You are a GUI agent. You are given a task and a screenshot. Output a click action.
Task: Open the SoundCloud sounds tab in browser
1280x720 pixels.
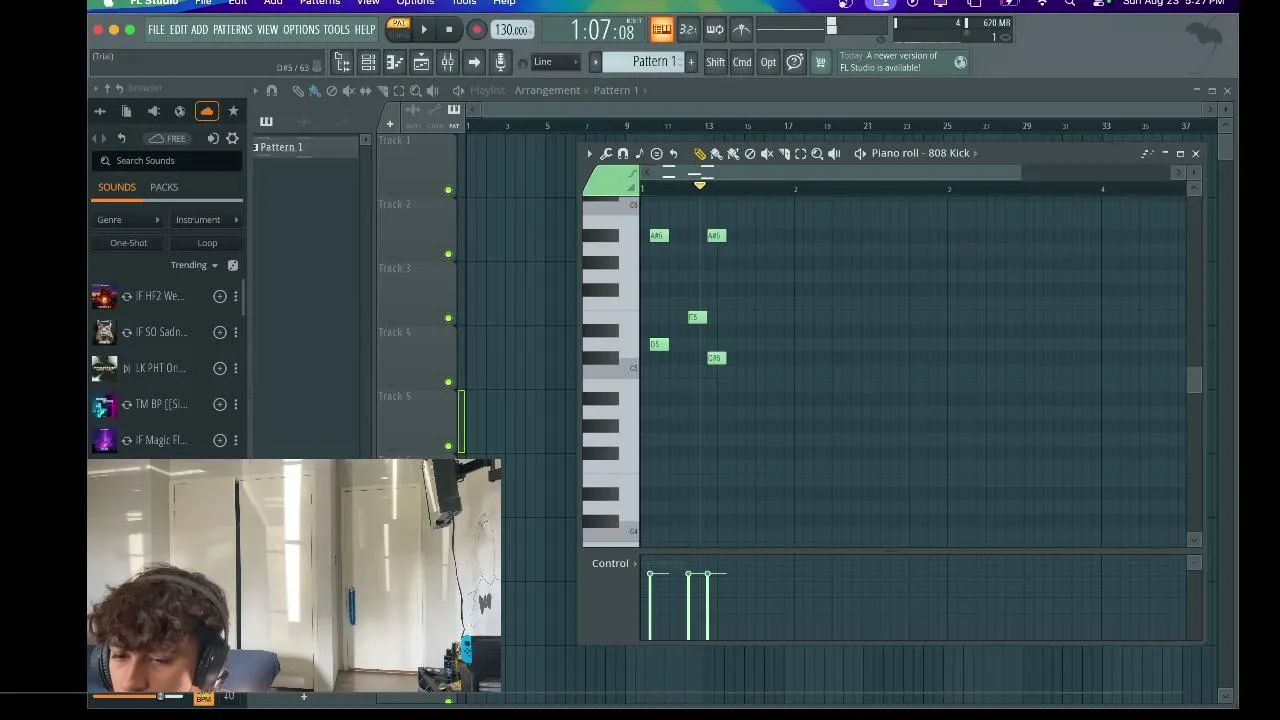207,111
